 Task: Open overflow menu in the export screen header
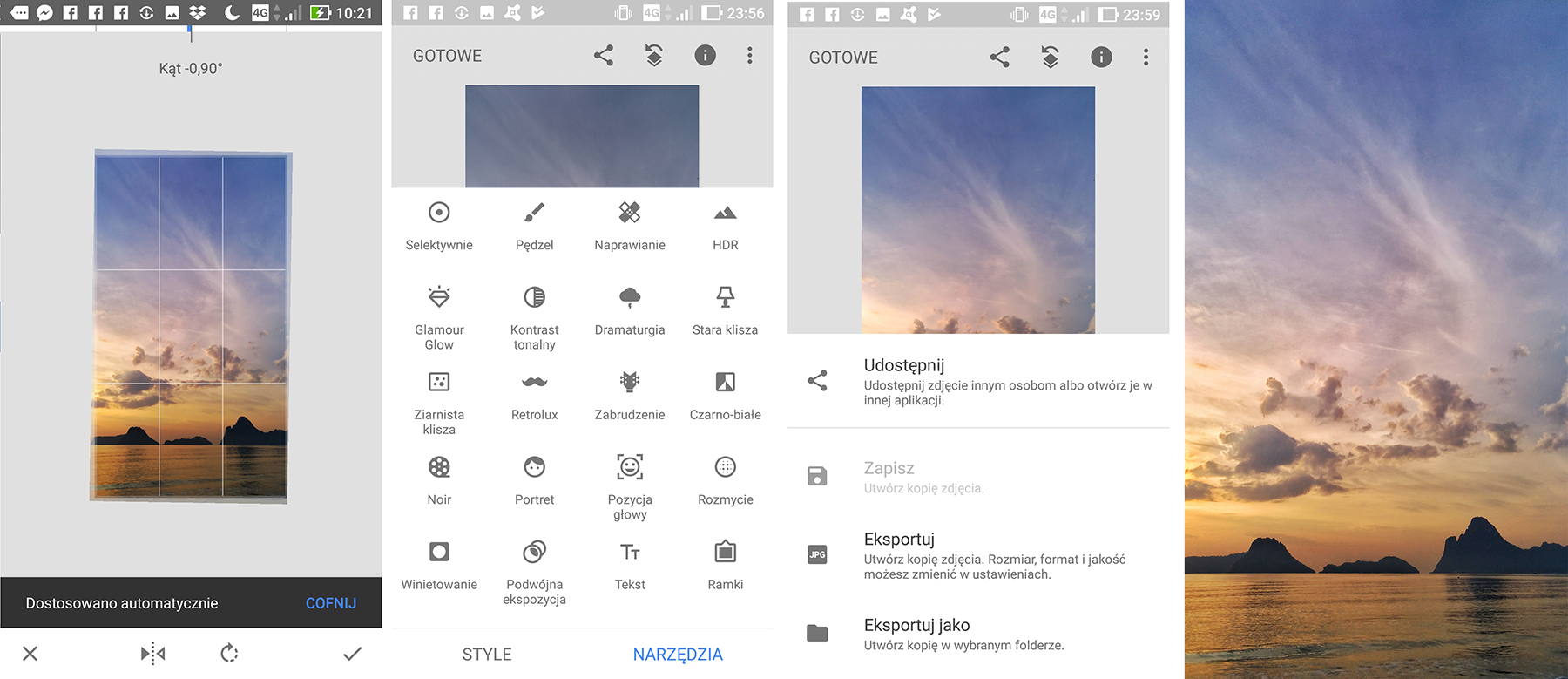pos(1146,58)
